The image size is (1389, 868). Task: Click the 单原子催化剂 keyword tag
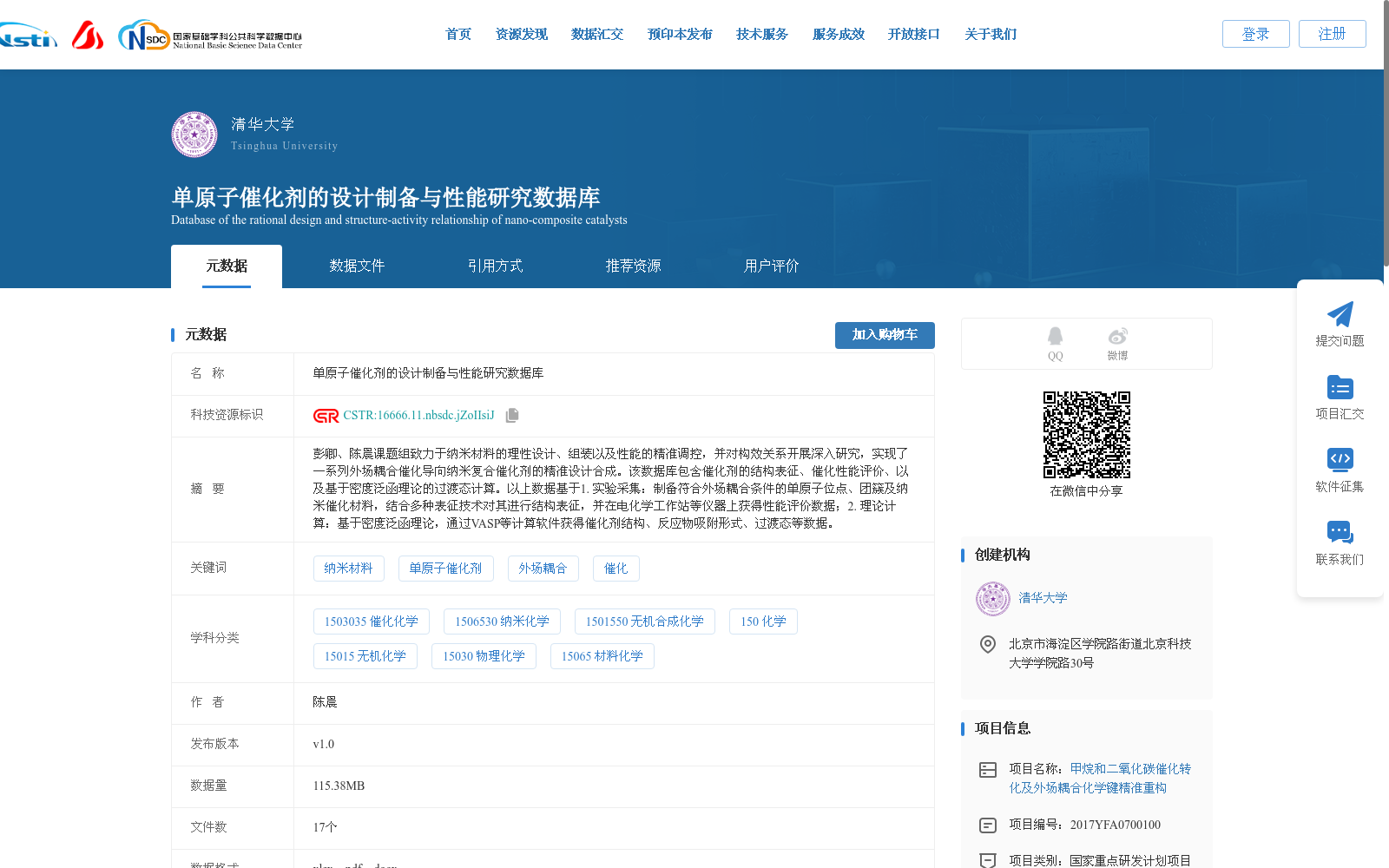445,569
